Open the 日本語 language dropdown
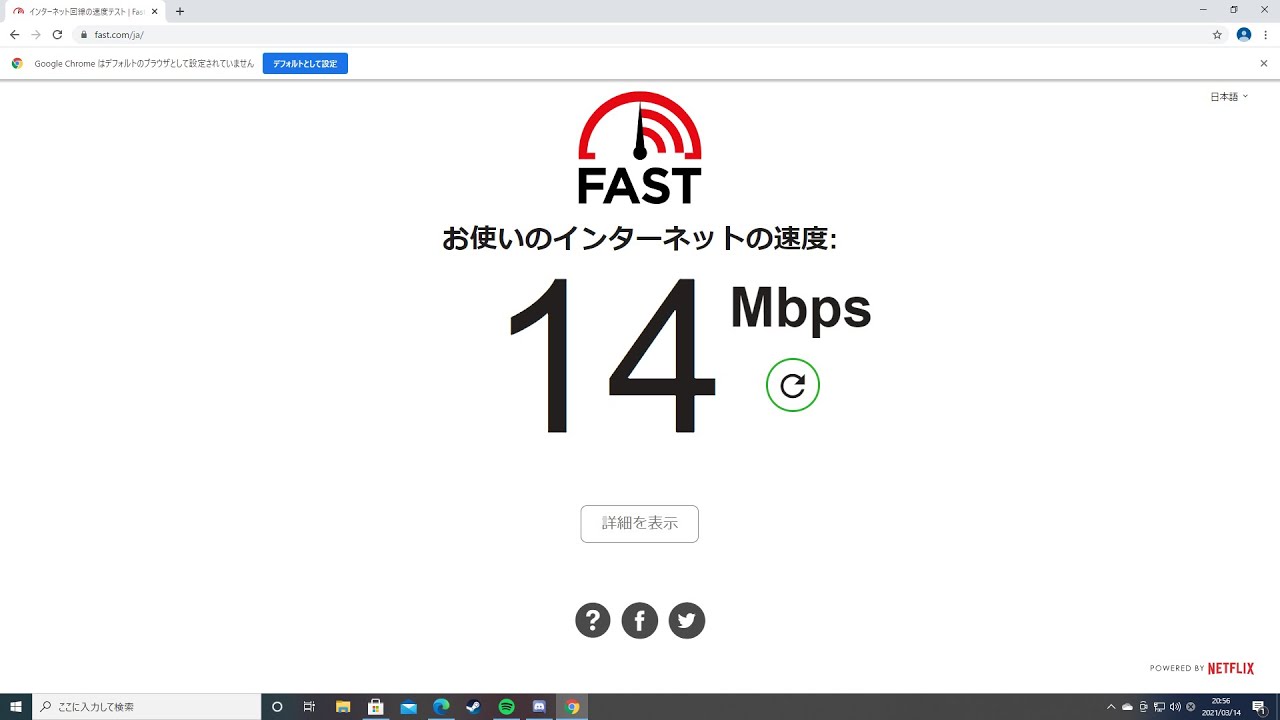 click(1229, 97)
